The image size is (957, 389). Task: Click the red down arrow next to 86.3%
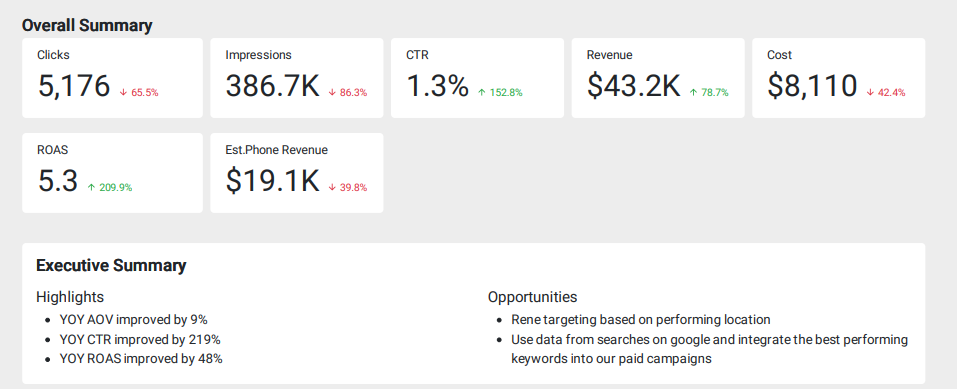tap(332, 93)
